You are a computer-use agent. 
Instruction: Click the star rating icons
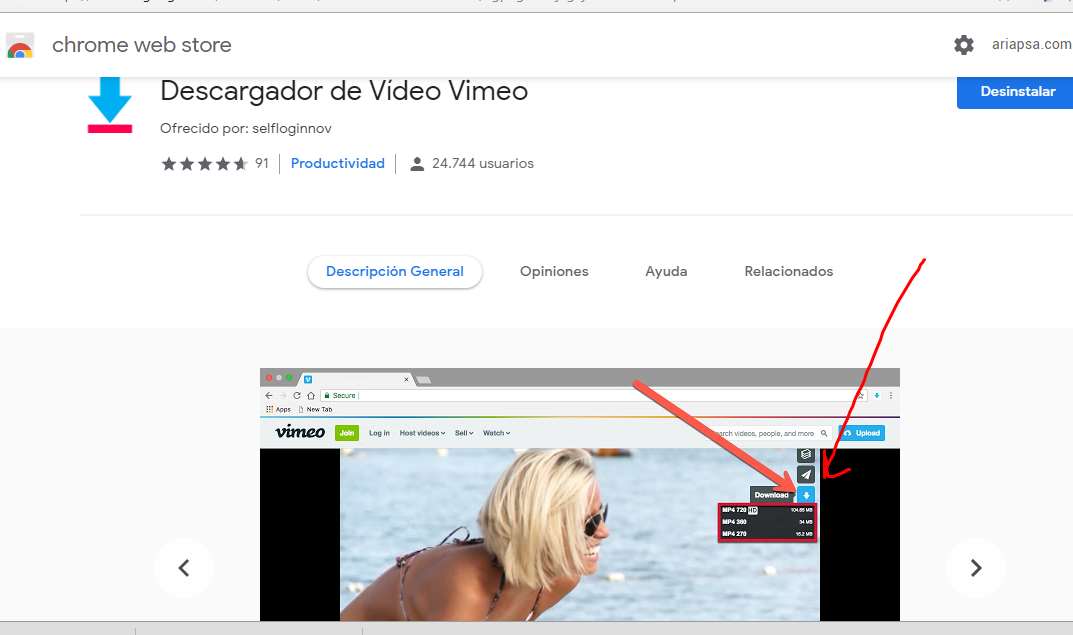point(204,164)
